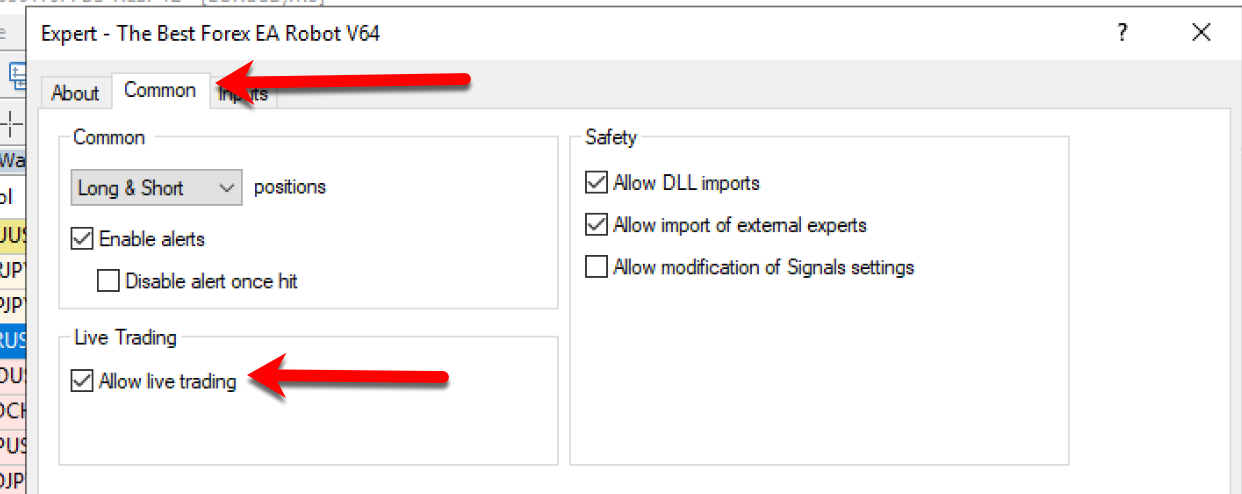The image size is (1242, 494).
Task: Switch to the About tab
Action: [x=75, y=93]
